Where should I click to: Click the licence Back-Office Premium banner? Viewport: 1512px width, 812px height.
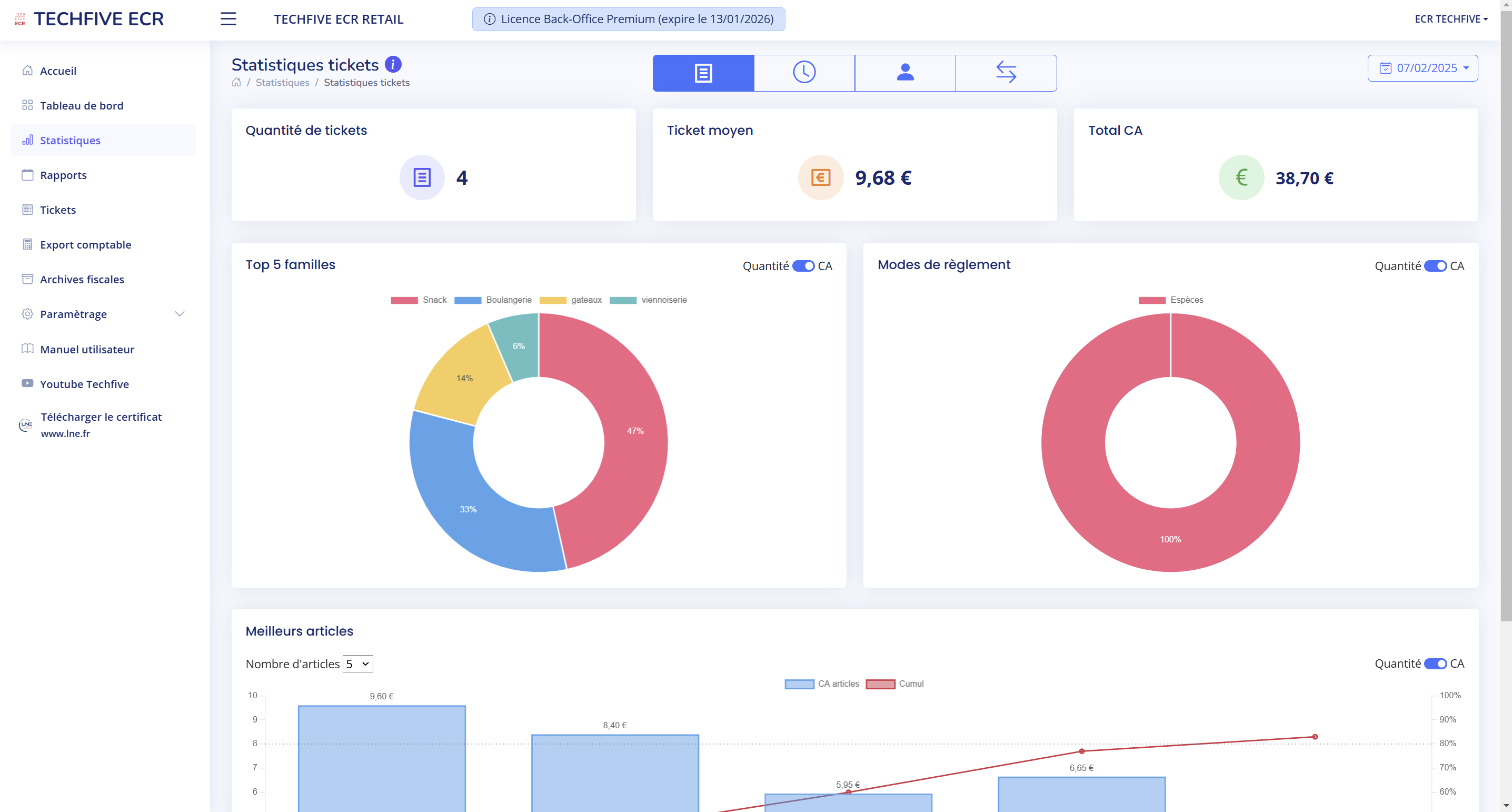tap(628, 19)
